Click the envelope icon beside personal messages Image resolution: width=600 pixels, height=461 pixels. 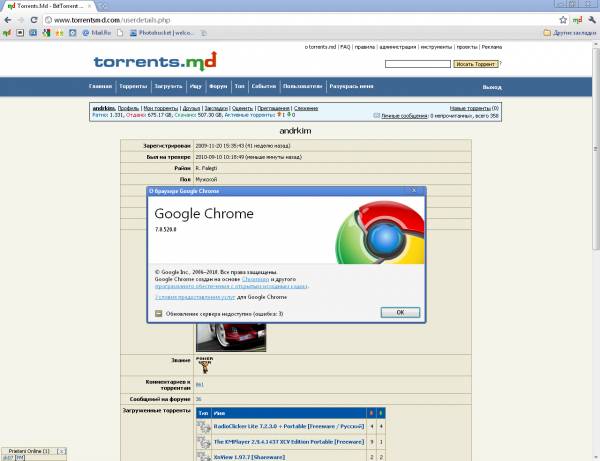[x=377, y=116]
